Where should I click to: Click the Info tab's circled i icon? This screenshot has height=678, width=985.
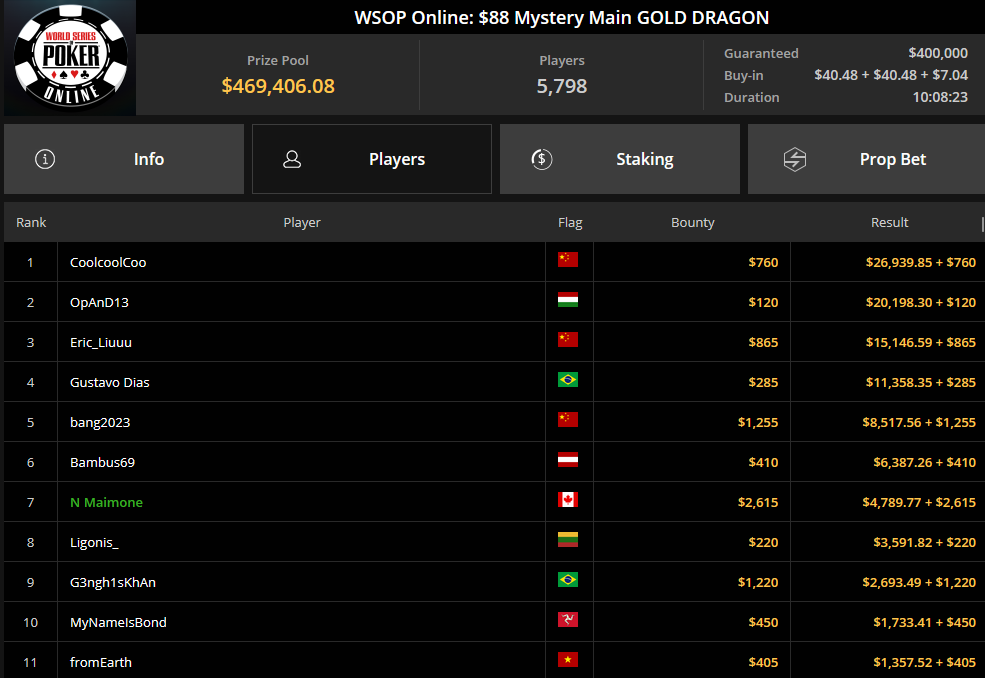pos(45,159)
